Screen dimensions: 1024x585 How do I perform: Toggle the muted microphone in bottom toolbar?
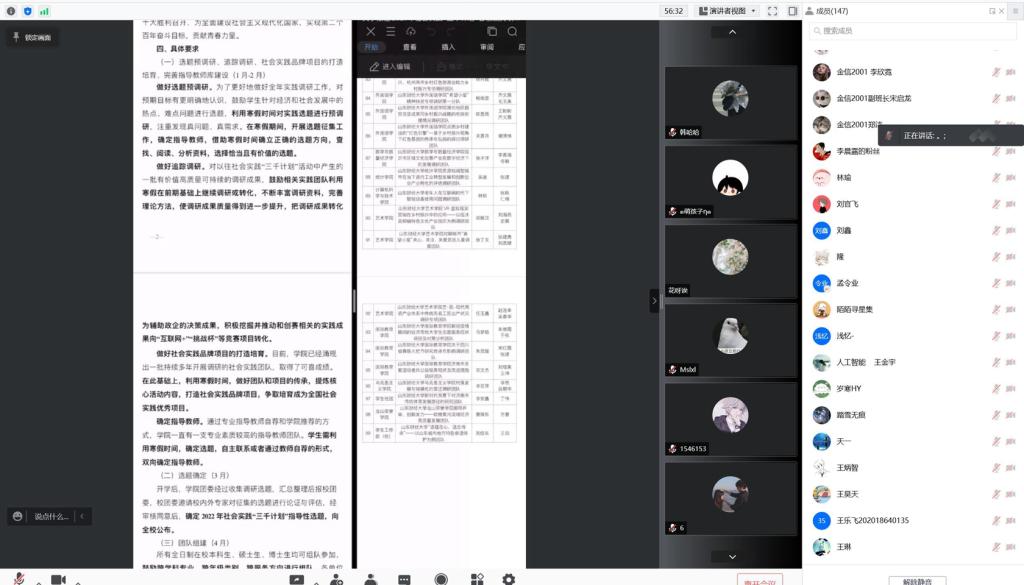pos(19,578)
